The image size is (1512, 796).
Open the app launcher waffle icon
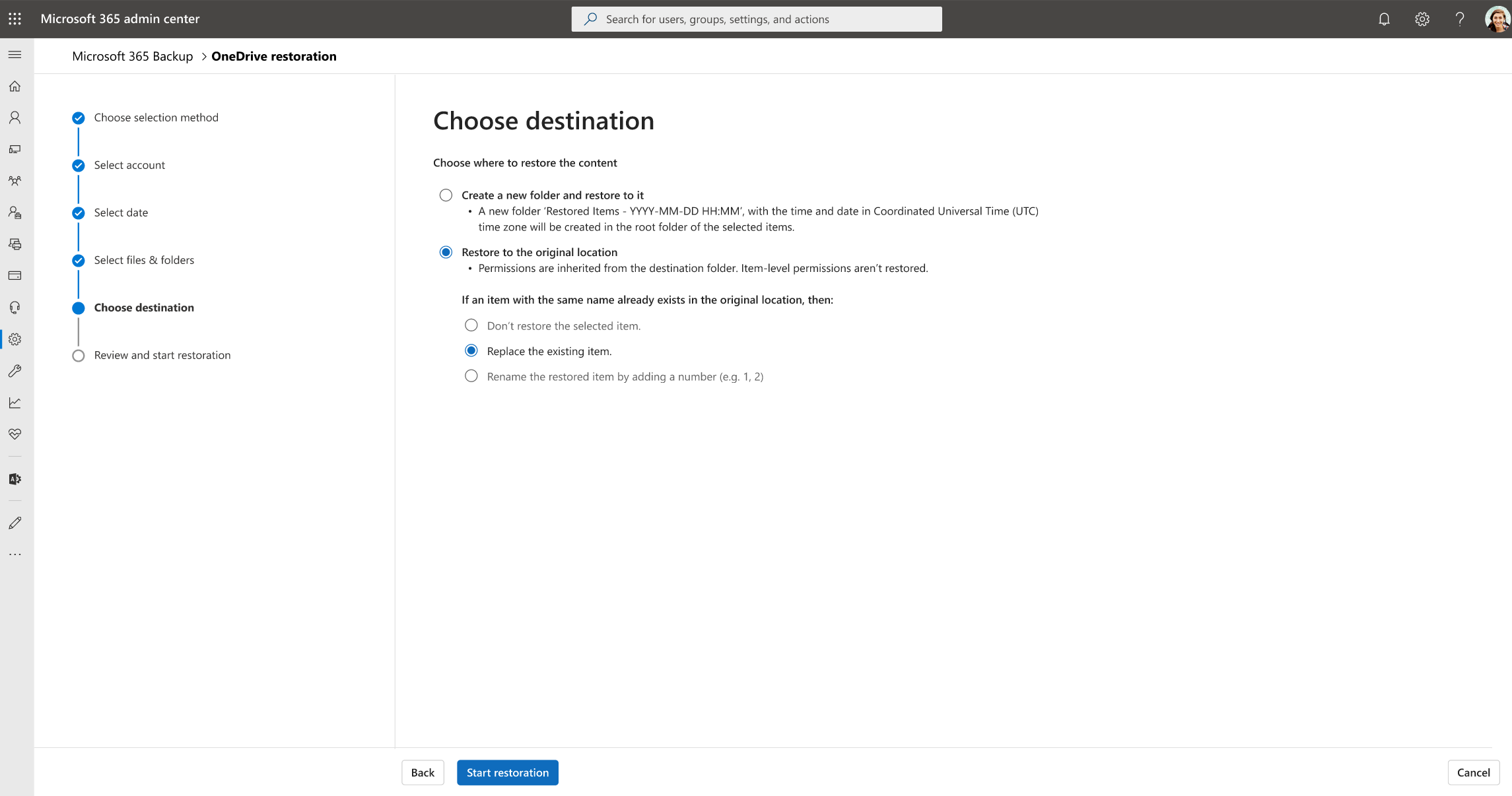(15, 19)
